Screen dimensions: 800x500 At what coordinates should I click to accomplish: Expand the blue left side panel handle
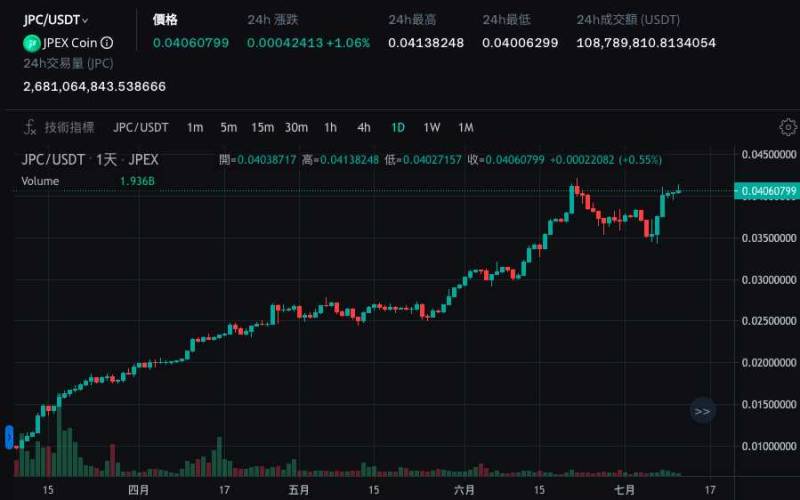click(9, 437)
